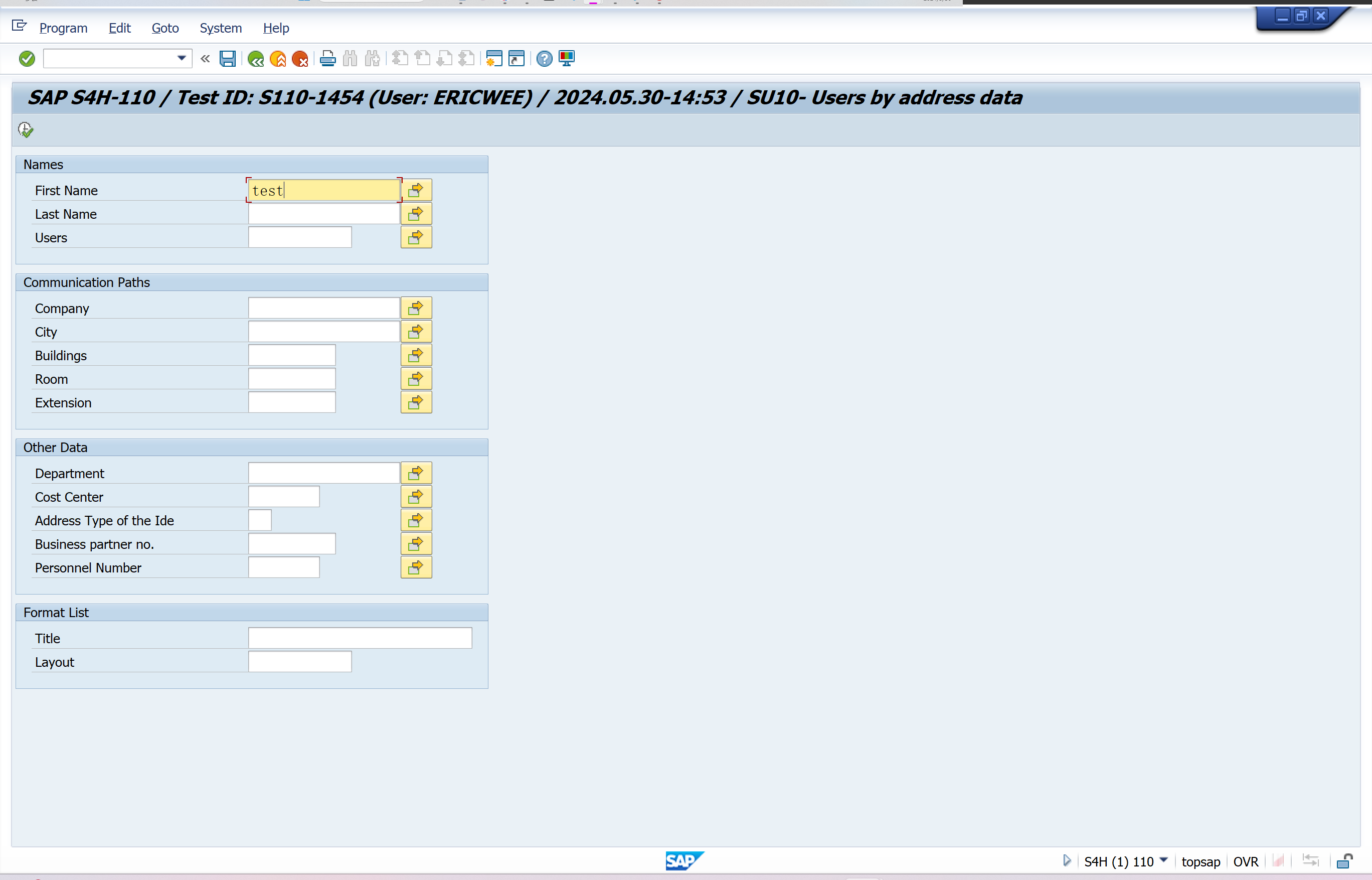Collapse the command field using double chevron
The height and width of the screenshot is (880, 1372).
pyautogui.click(x=205, y=58)
